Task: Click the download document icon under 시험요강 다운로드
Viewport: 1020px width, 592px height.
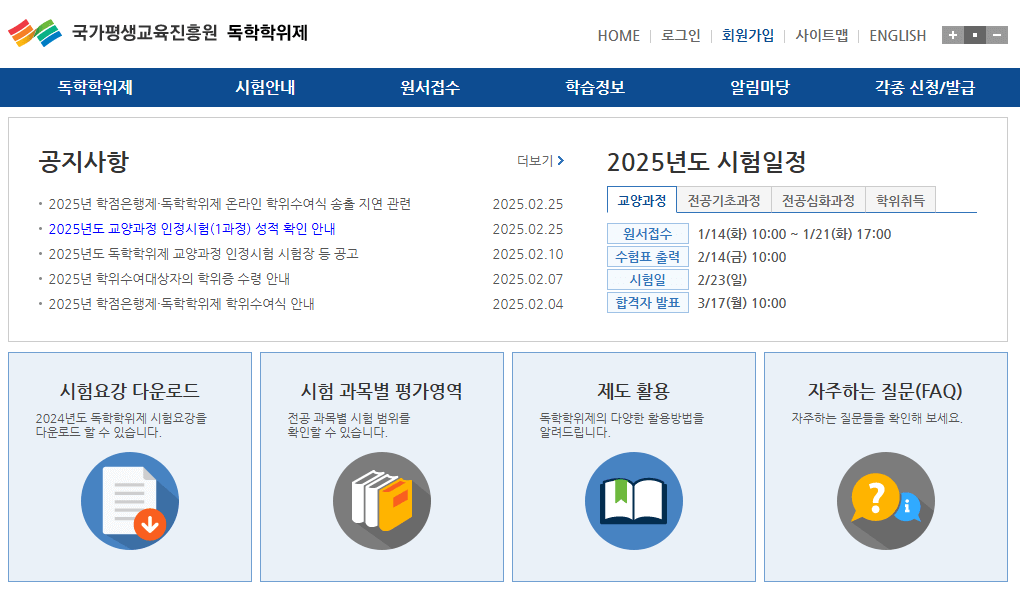Action: (x=130, y=500)
